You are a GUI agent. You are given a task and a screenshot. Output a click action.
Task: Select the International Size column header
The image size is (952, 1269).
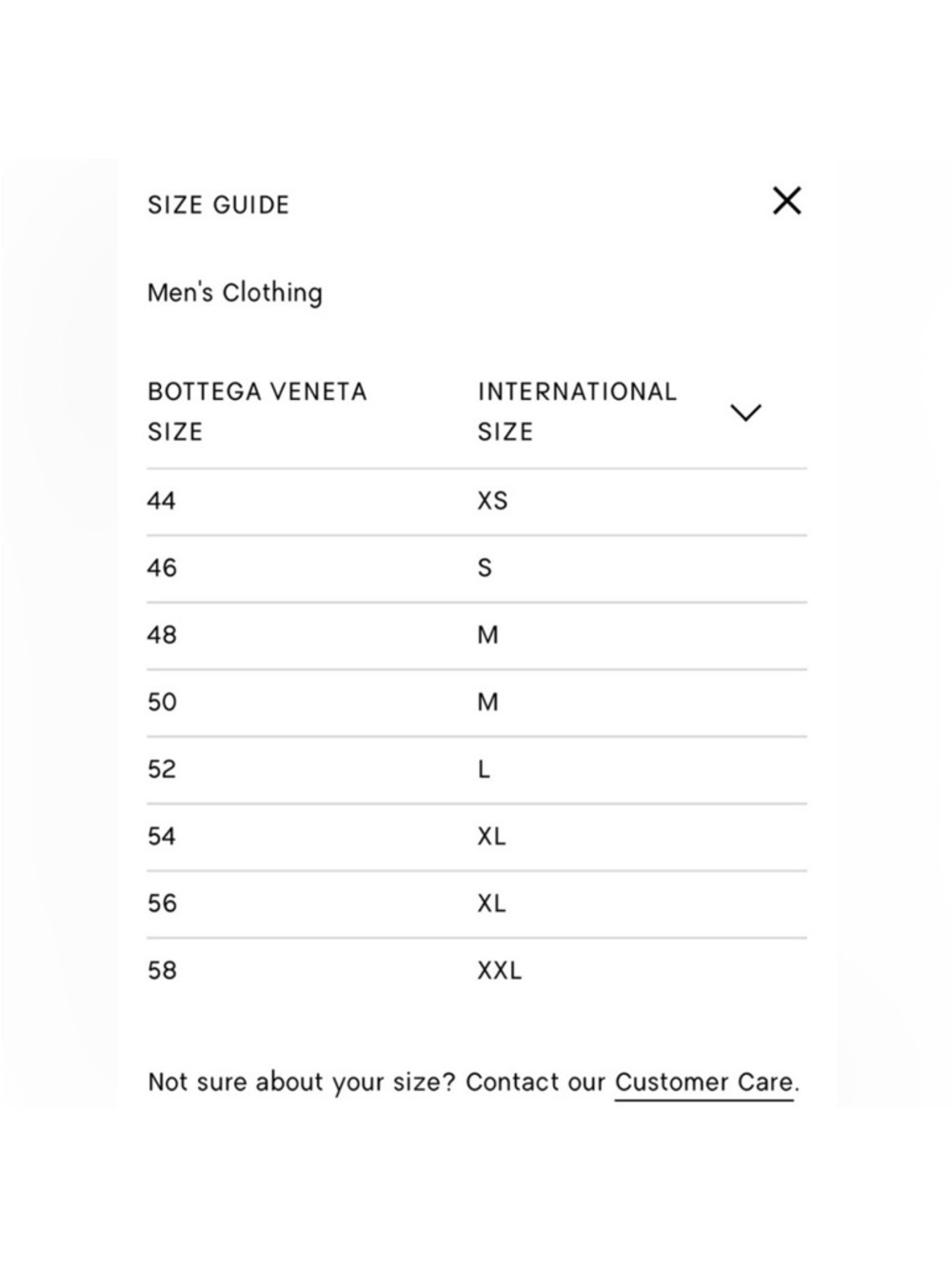click(x=577, y=411)
